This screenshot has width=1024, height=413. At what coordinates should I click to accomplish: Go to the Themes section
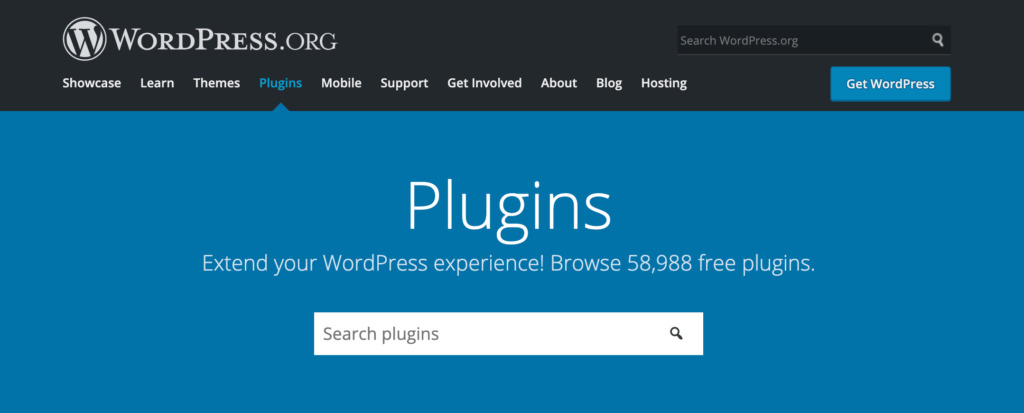(216, 83)
